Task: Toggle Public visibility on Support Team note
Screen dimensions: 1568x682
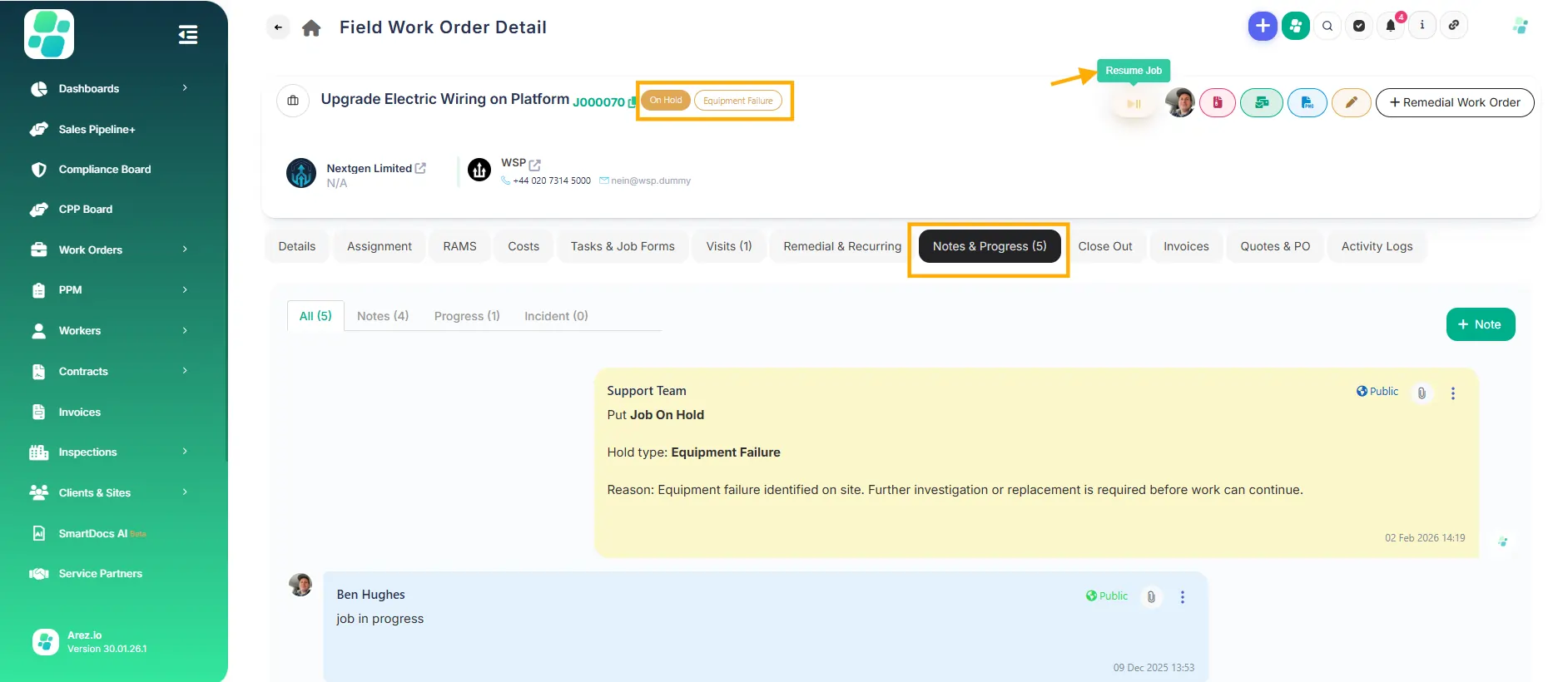Action: [x=1377, y=392]
